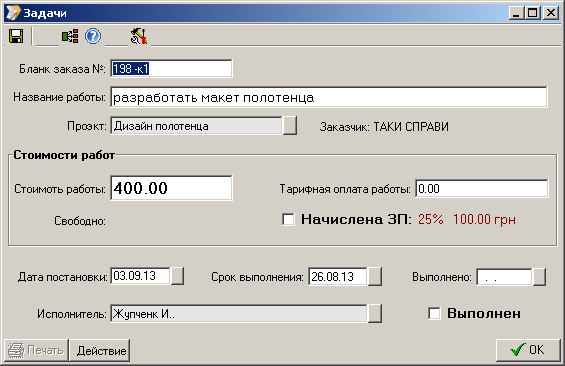This screenshot has width=565, height=366.
Task: Click the Печать button
Action: [x=36, y=350]
